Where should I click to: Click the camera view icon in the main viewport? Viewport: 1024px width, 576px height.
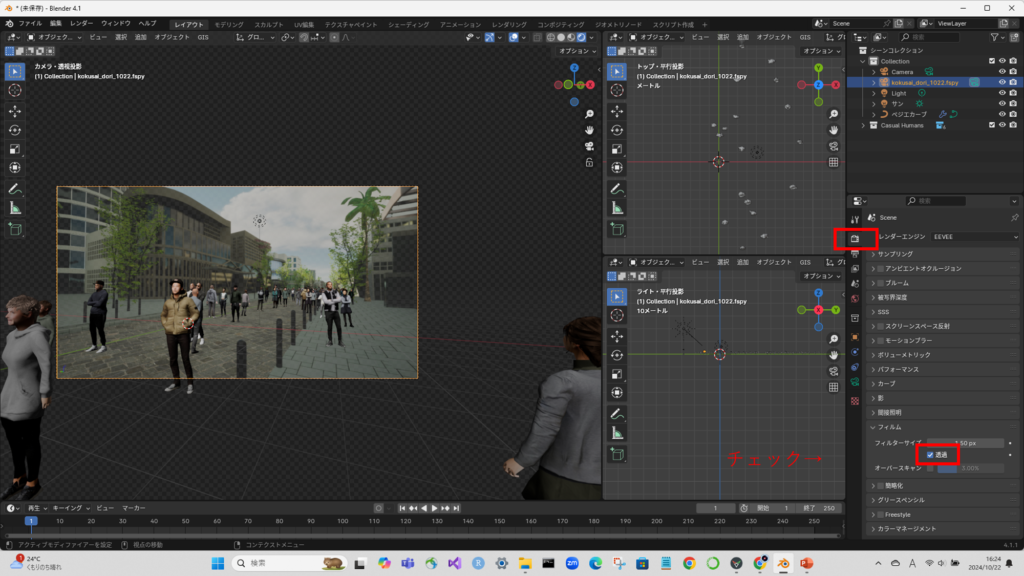pos(590,146)
